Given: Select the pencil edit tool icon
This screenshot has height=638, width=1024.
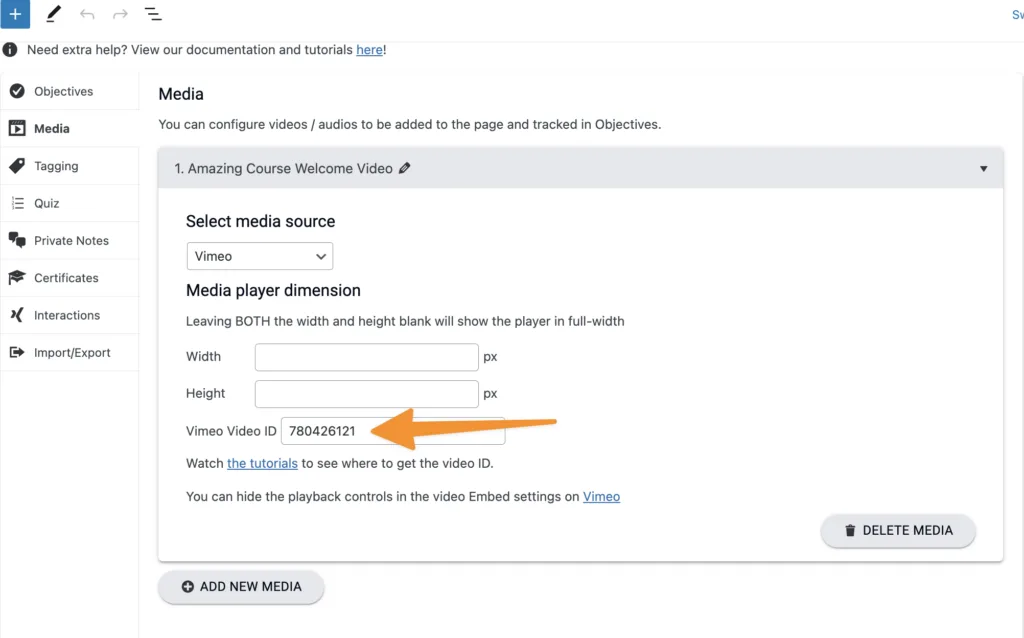Looking at the screenshot, I should 54,14.
